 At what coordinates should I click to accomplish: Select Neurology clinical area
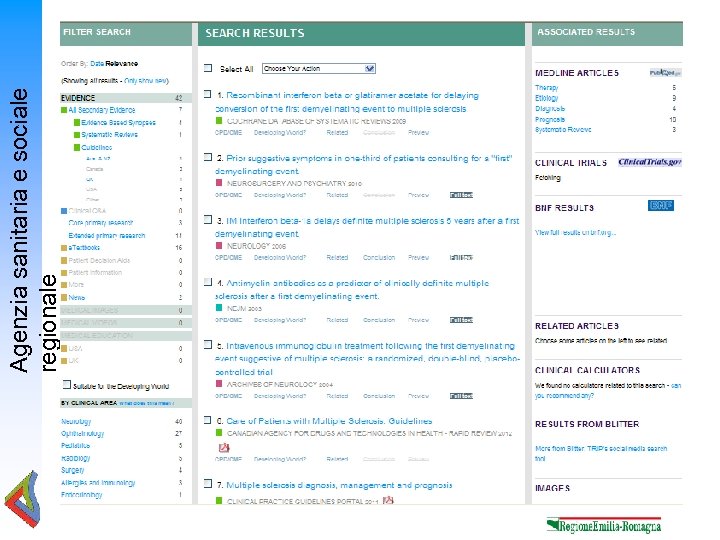76,421
